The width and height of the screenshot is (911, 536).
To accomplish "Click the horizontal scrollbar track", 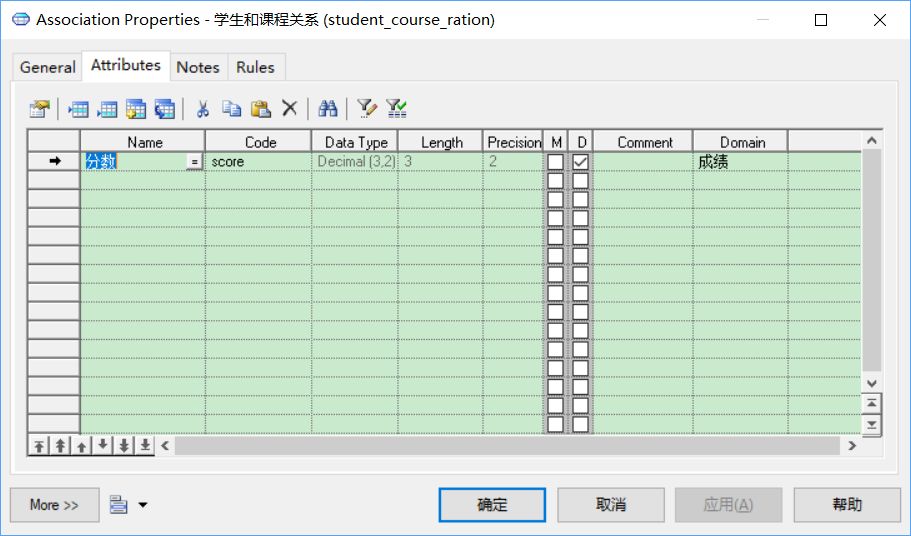I will pos(508,446).
